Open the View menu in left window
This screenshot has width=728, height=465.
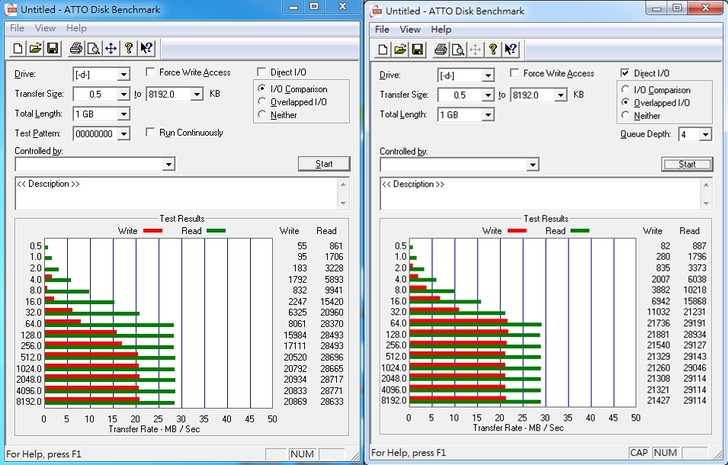[45, 29]
